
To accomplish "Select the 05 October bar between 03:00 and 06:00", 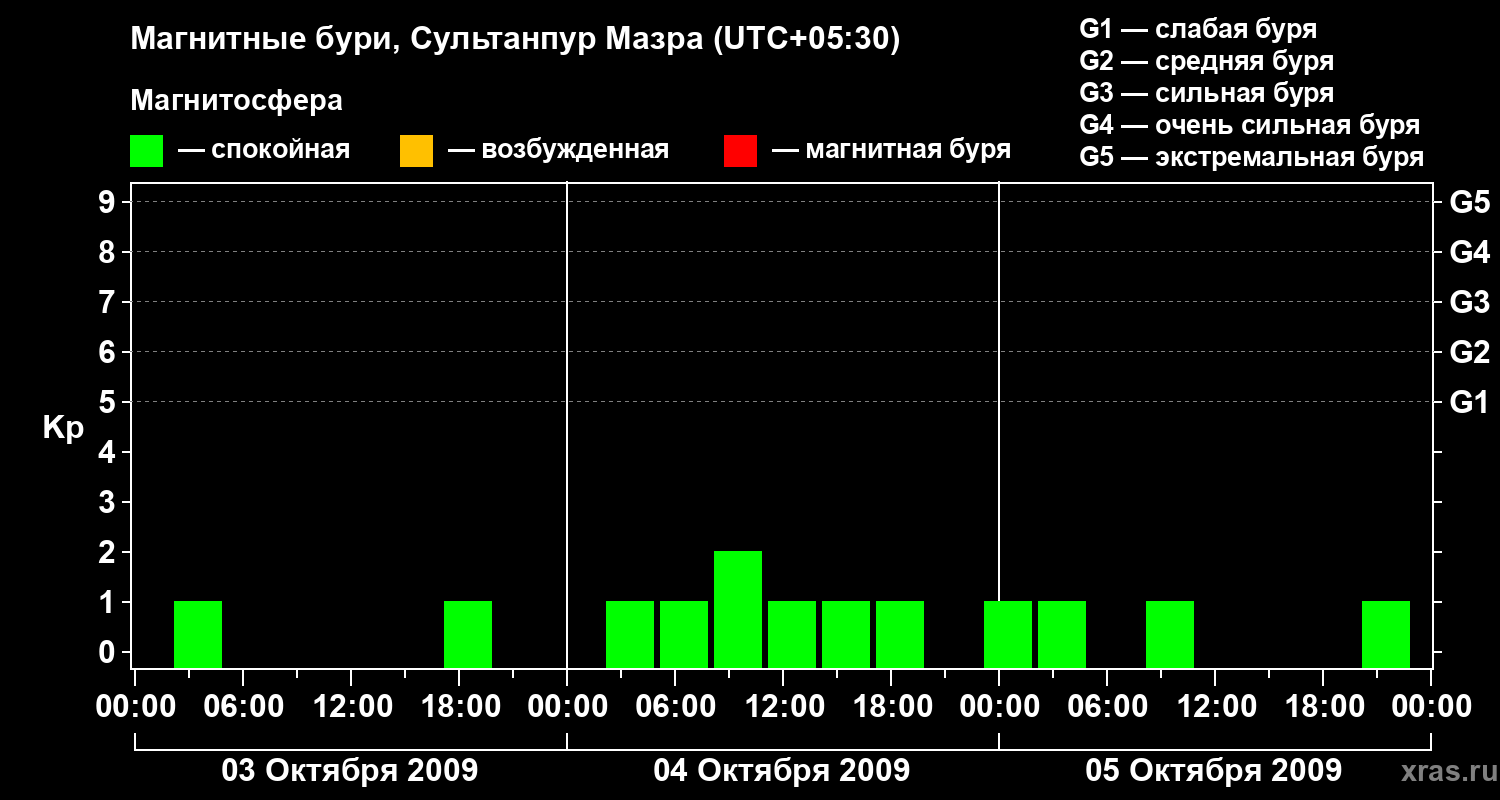I will click(1062, 634).
